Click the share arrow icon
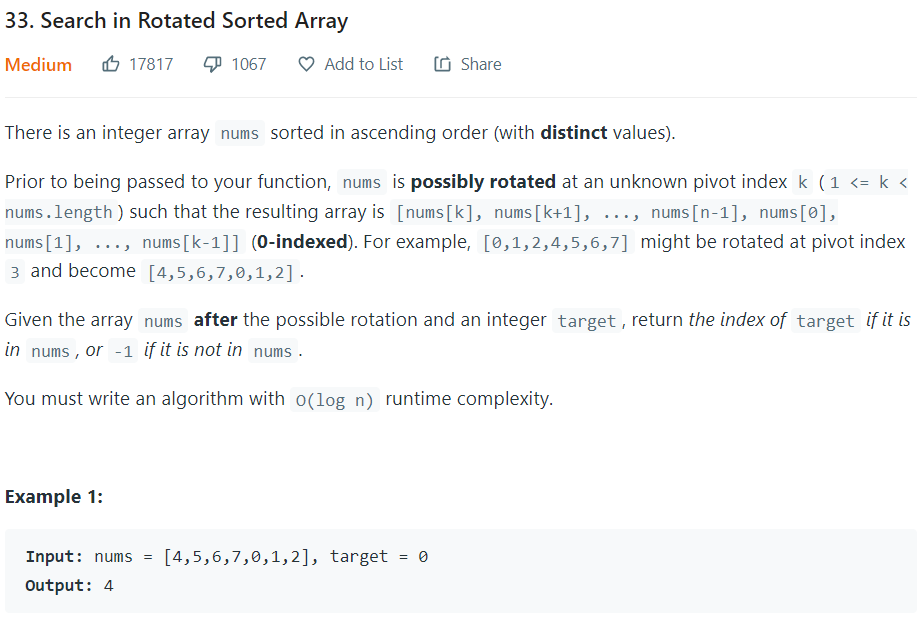Viewport: 924px width, 620px height. coord(443,64)
